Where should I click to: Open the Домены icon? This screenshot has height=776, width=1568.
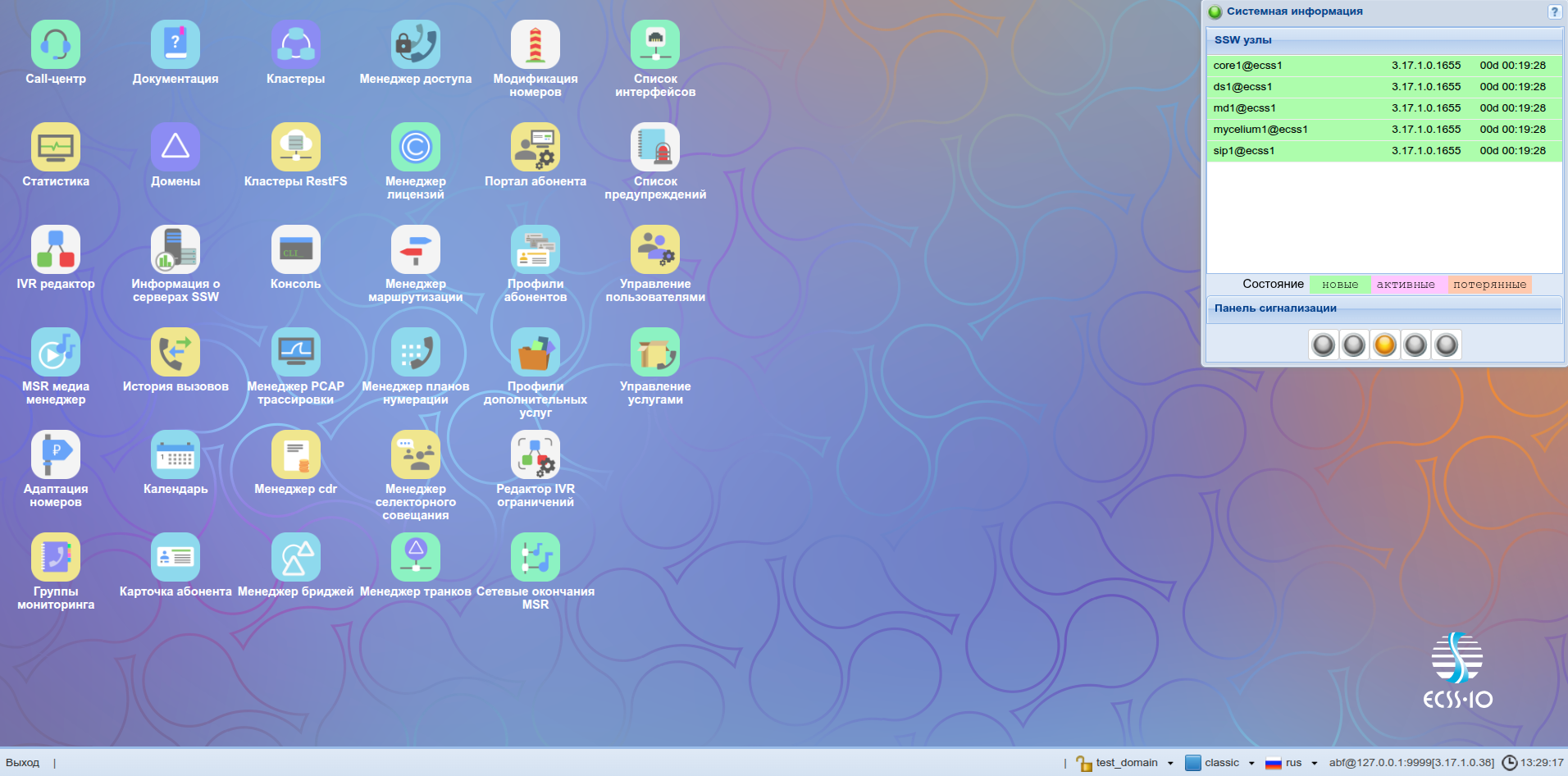175,147
